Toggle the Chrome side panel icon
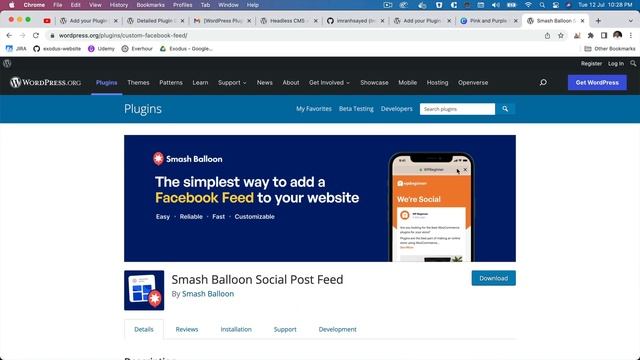This screenshot has width=640, height=360. pyautogui.click(x=604, y=36)
